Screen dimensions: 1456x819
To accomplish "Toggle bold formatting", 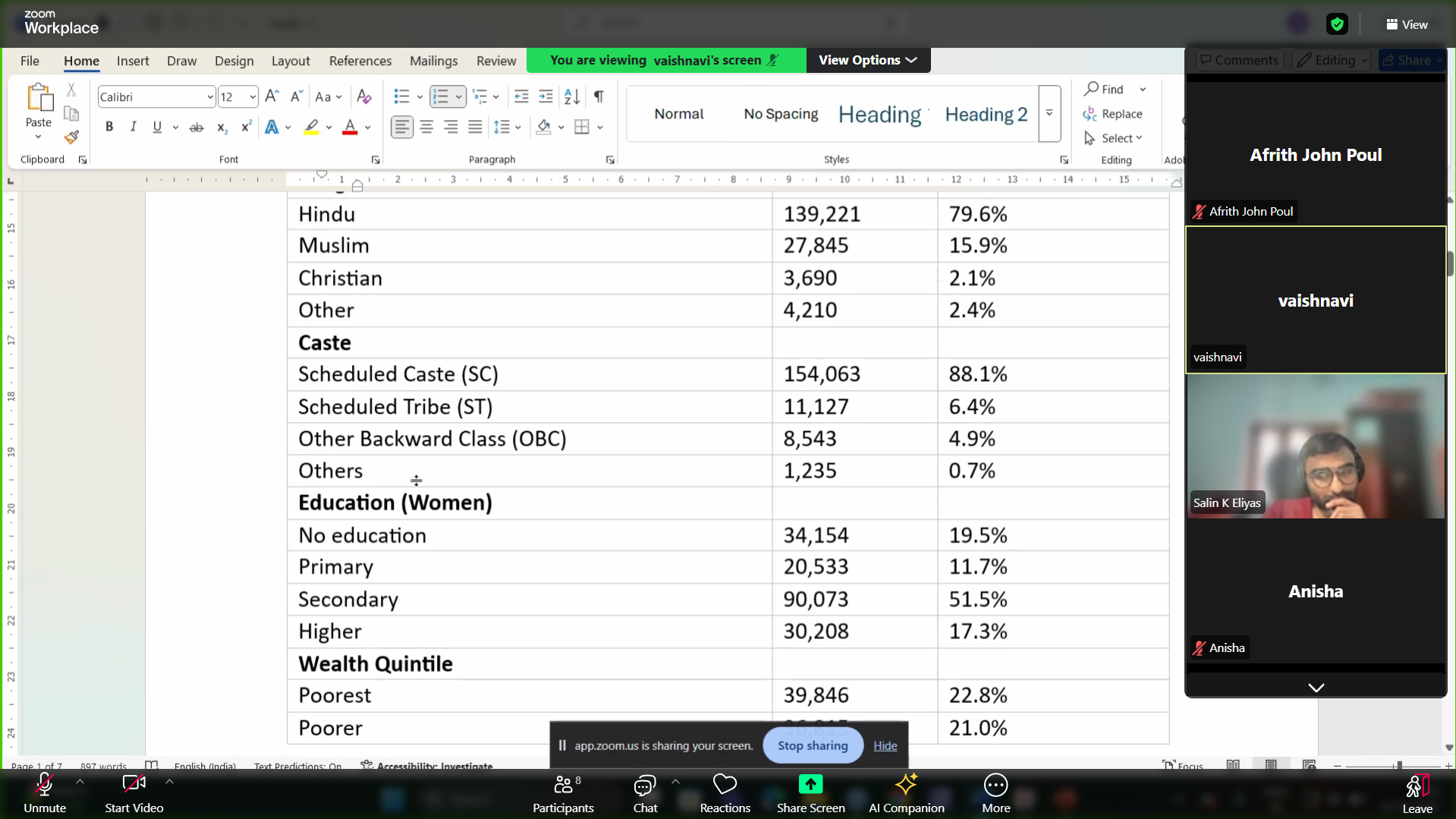I will [x=109, y=127].
